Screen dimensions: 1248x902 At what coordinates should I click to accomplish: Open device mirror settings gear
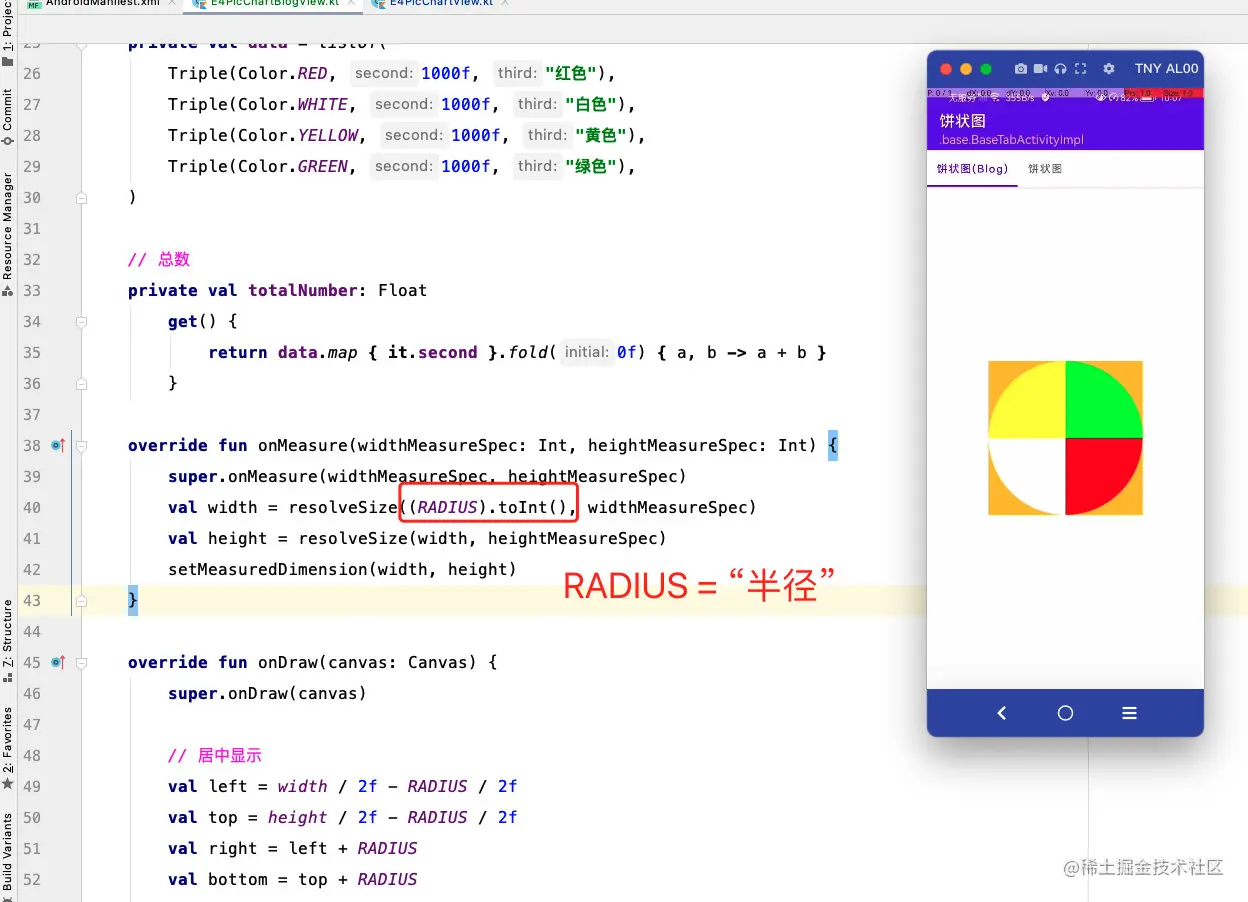[x=1108, y=69]
